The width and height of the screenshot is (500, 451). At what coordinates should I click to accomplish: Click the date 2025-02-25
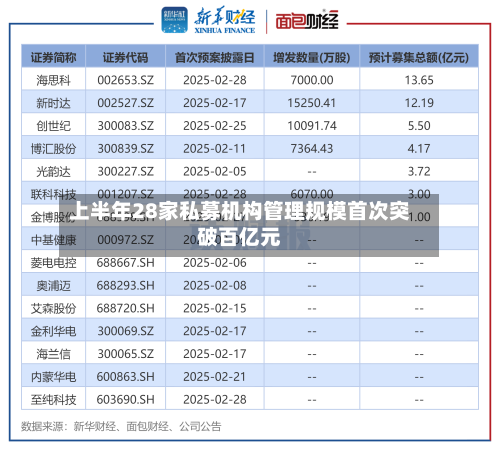pyautogui.click(x=215, y=126)
